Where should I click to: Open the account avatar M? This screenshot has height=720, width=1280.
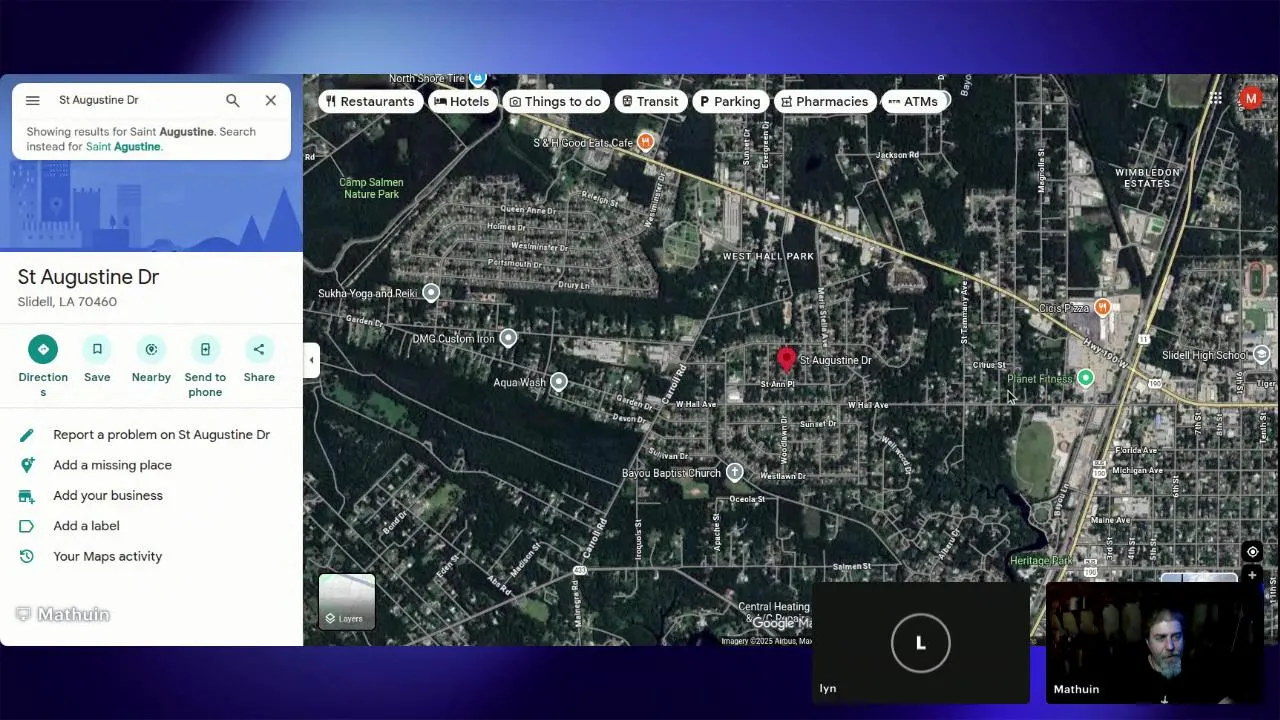1250,98
